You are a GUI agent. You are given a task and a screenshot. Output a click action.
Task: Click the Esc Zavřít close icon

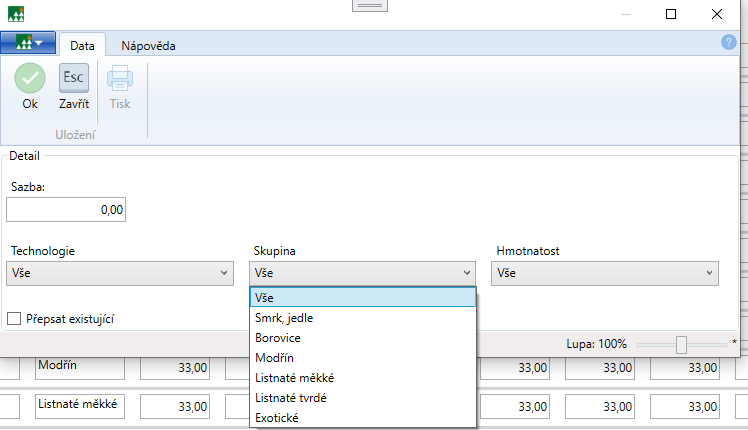[74, 78]
